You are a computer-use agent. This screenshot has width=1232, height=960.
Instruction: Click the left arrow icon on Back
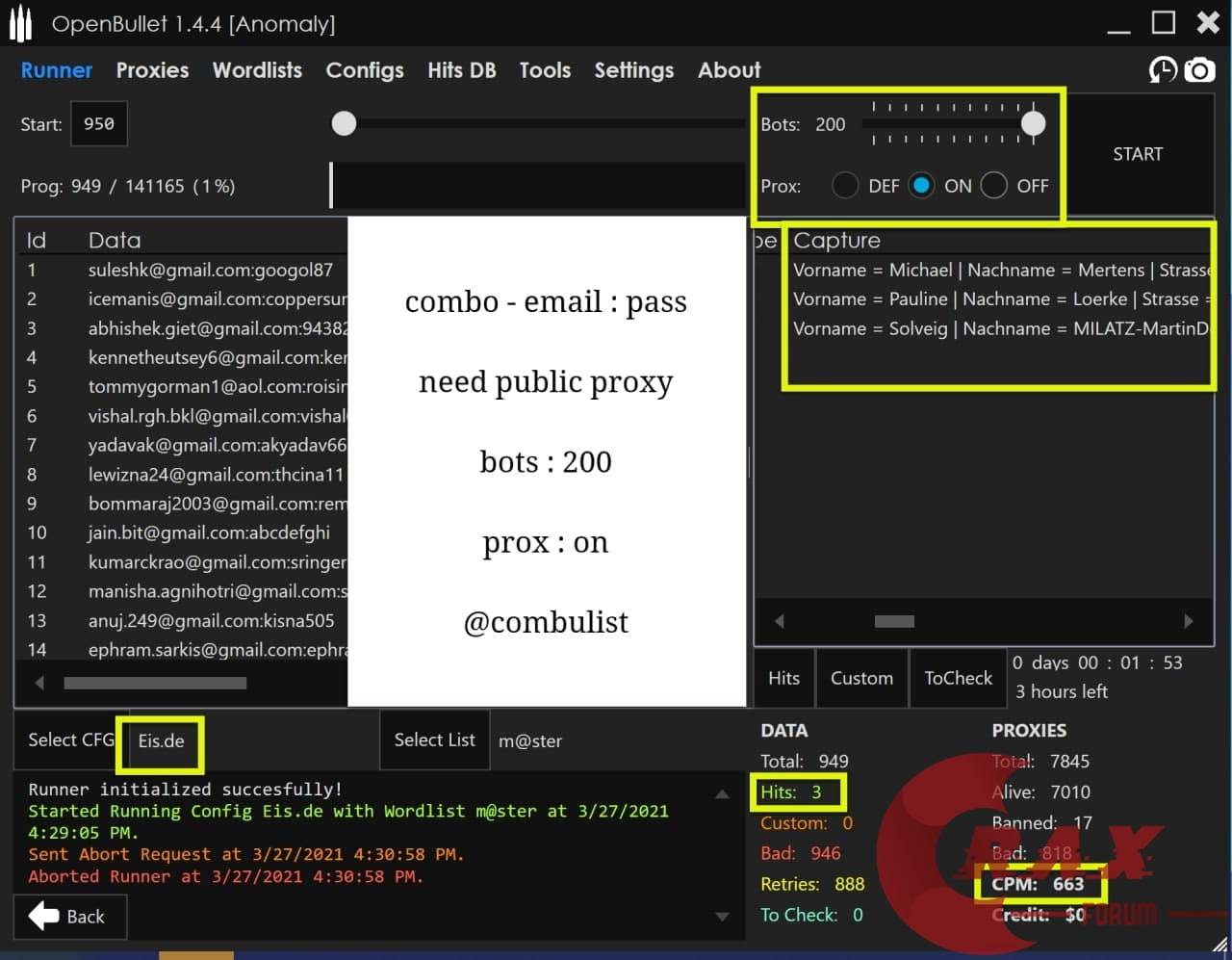[43, 916]
